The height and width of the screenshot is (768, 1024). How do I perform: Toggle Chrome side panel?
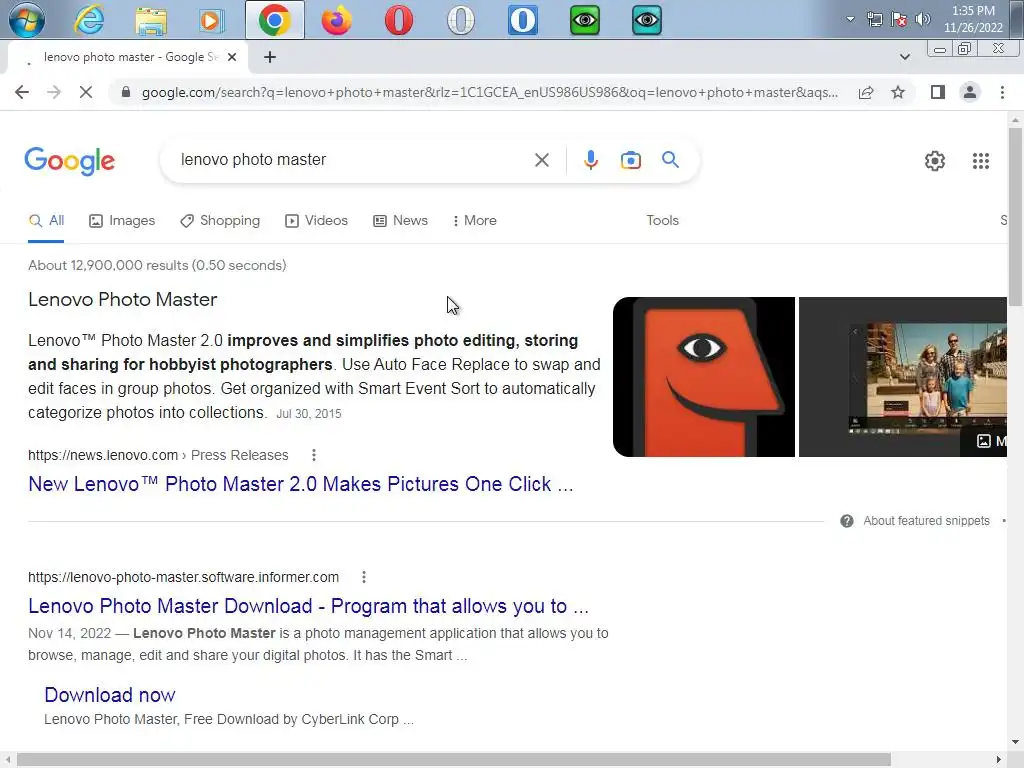[938, 92]
